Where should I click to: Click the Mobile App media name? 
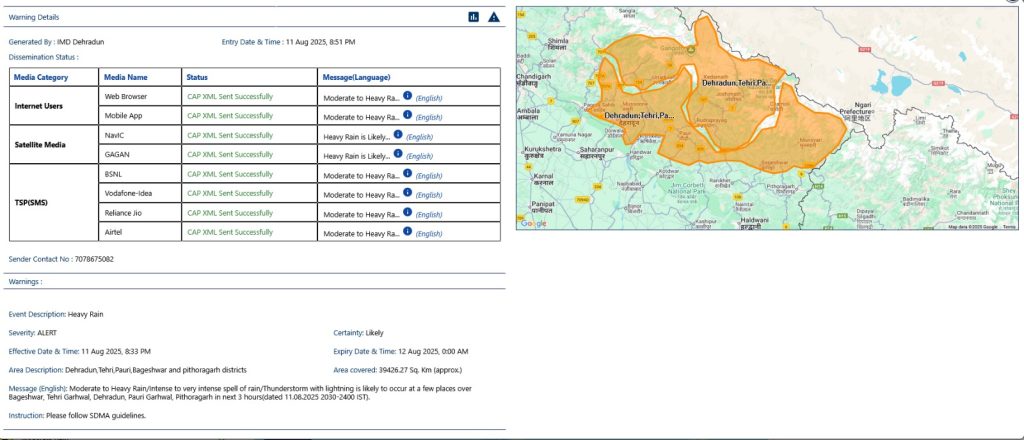tap(123, 116)
